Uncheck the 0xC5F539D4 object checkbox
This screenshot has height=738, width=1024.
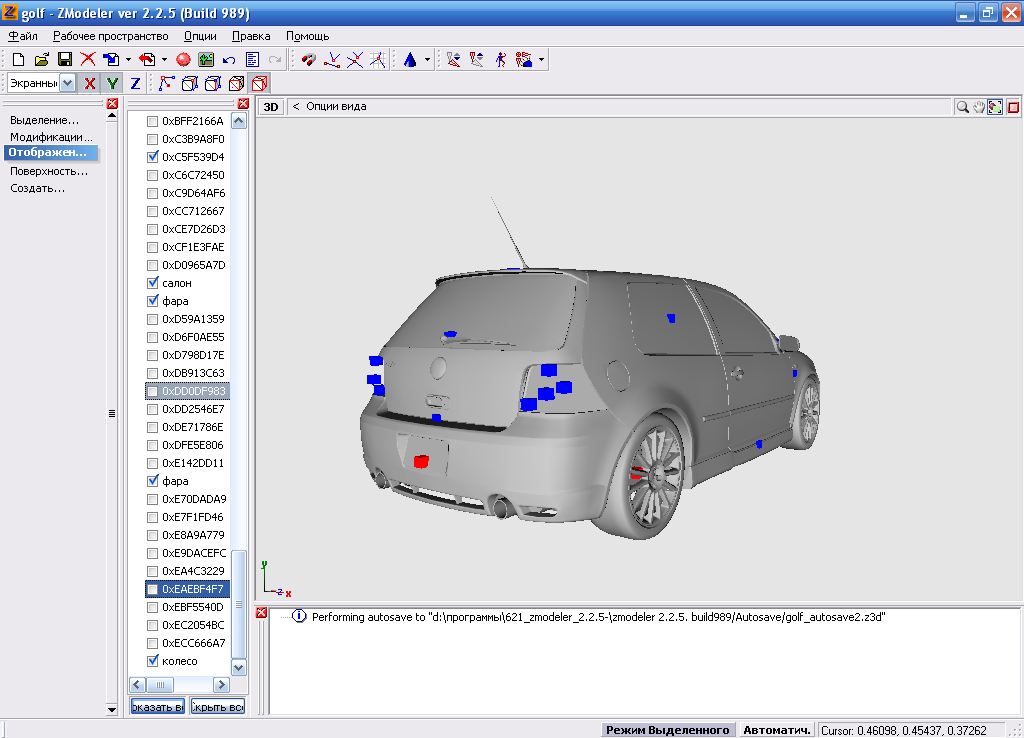[x=153, y=157]
